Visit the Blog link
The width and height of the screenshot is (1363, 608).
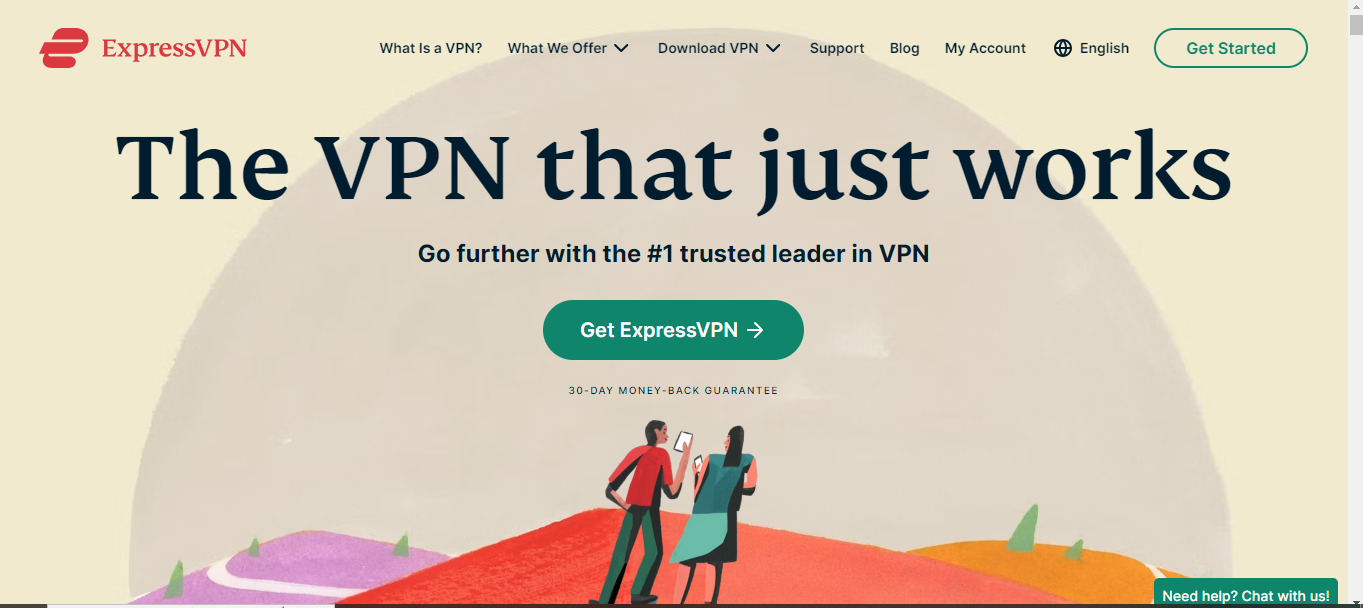[x=904, y=48]
